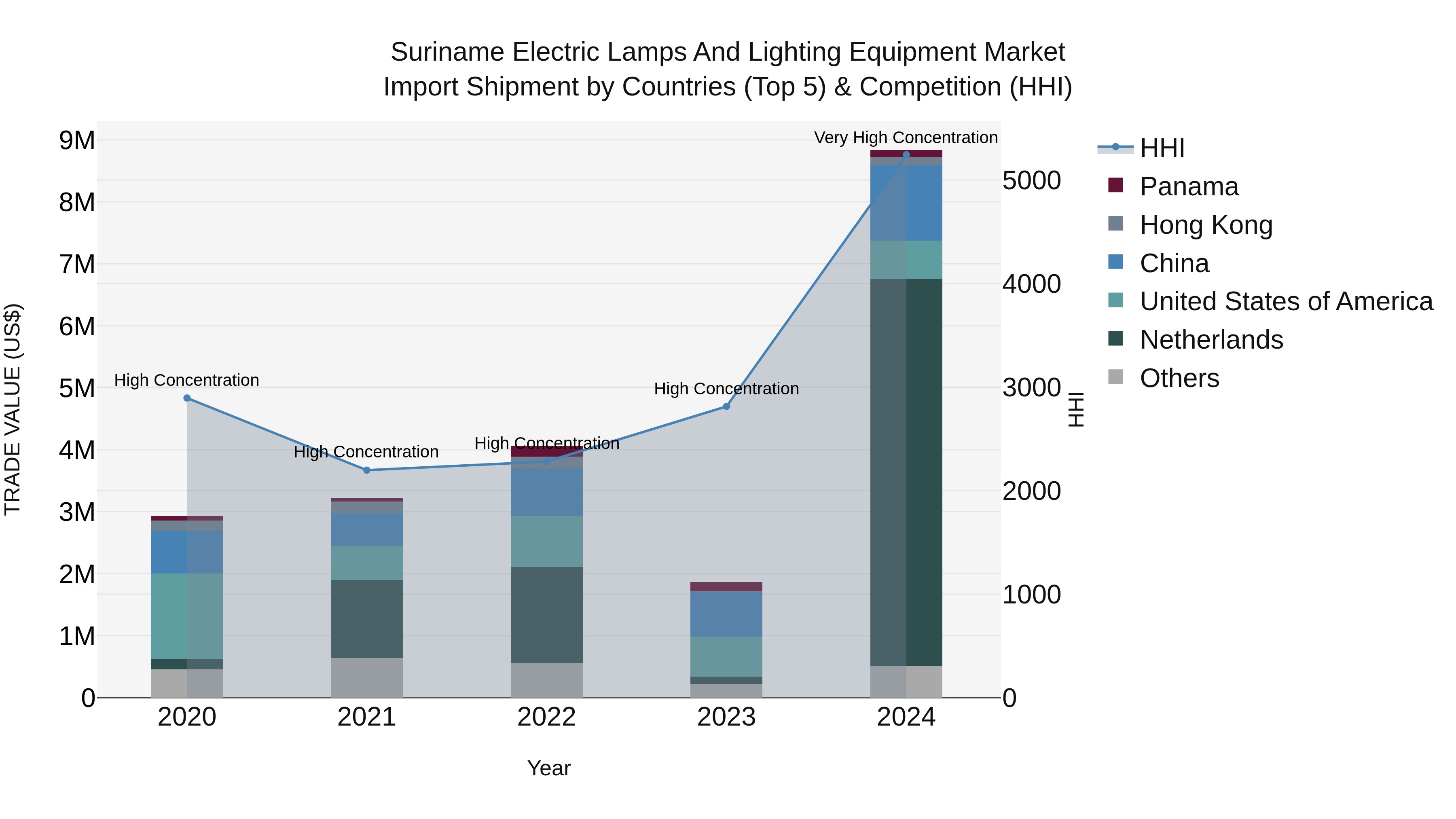Click the 5000 tick on HHI axis
The width and height of the screenshot is (1456, 819).
tap(1031, 181)
